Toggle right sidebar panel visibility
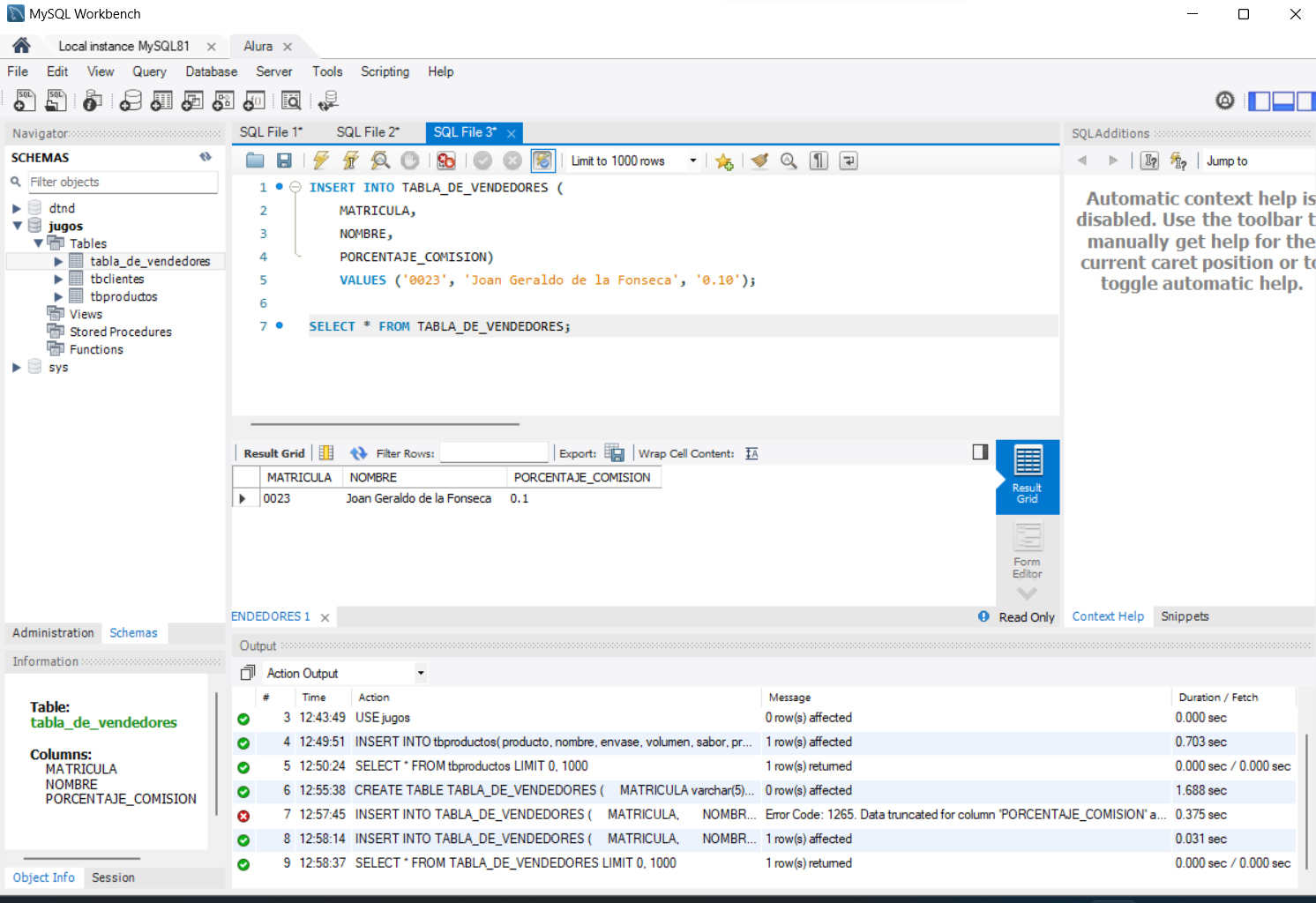 tap(1305, 101)
